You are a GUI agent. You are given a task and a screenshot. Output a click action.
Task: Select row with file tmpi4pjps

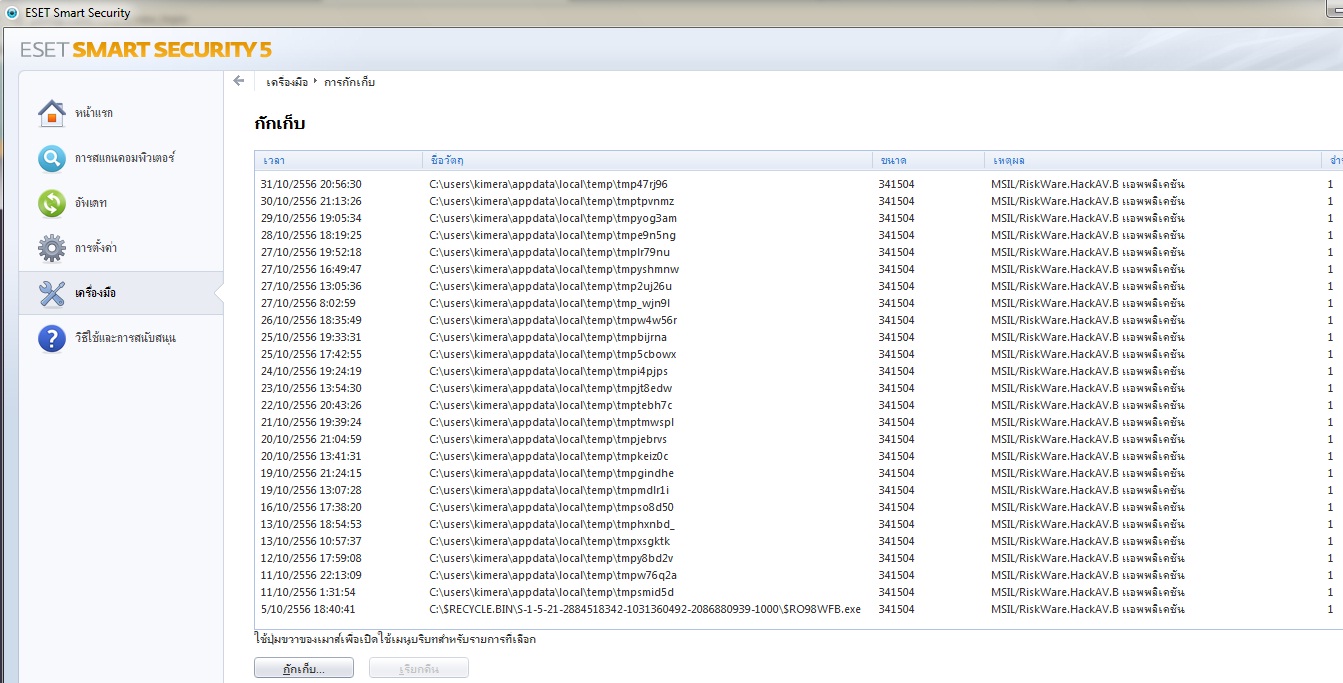coord(798,371)
